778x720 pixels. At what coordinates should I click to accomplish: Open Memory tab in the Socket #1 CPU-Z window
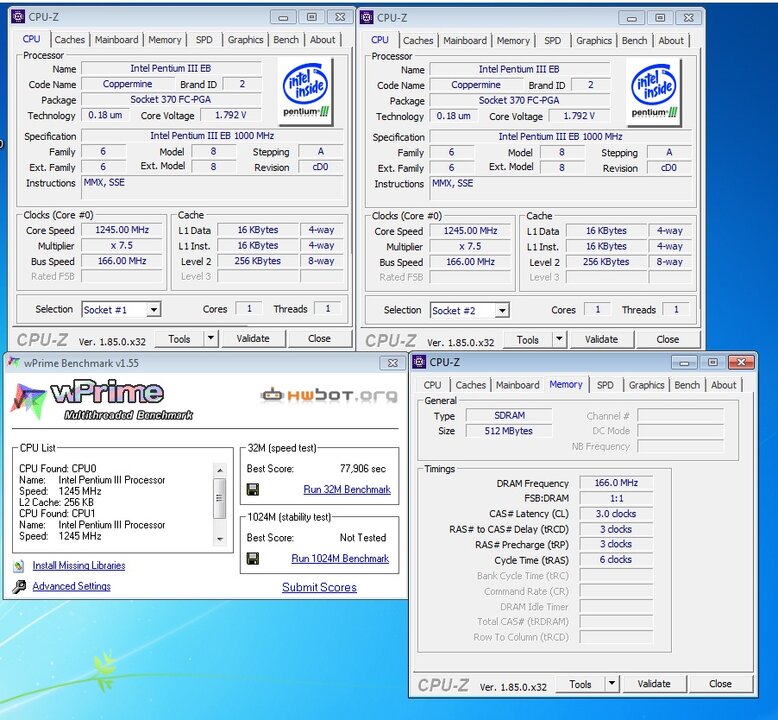click(x=165, y=40)
